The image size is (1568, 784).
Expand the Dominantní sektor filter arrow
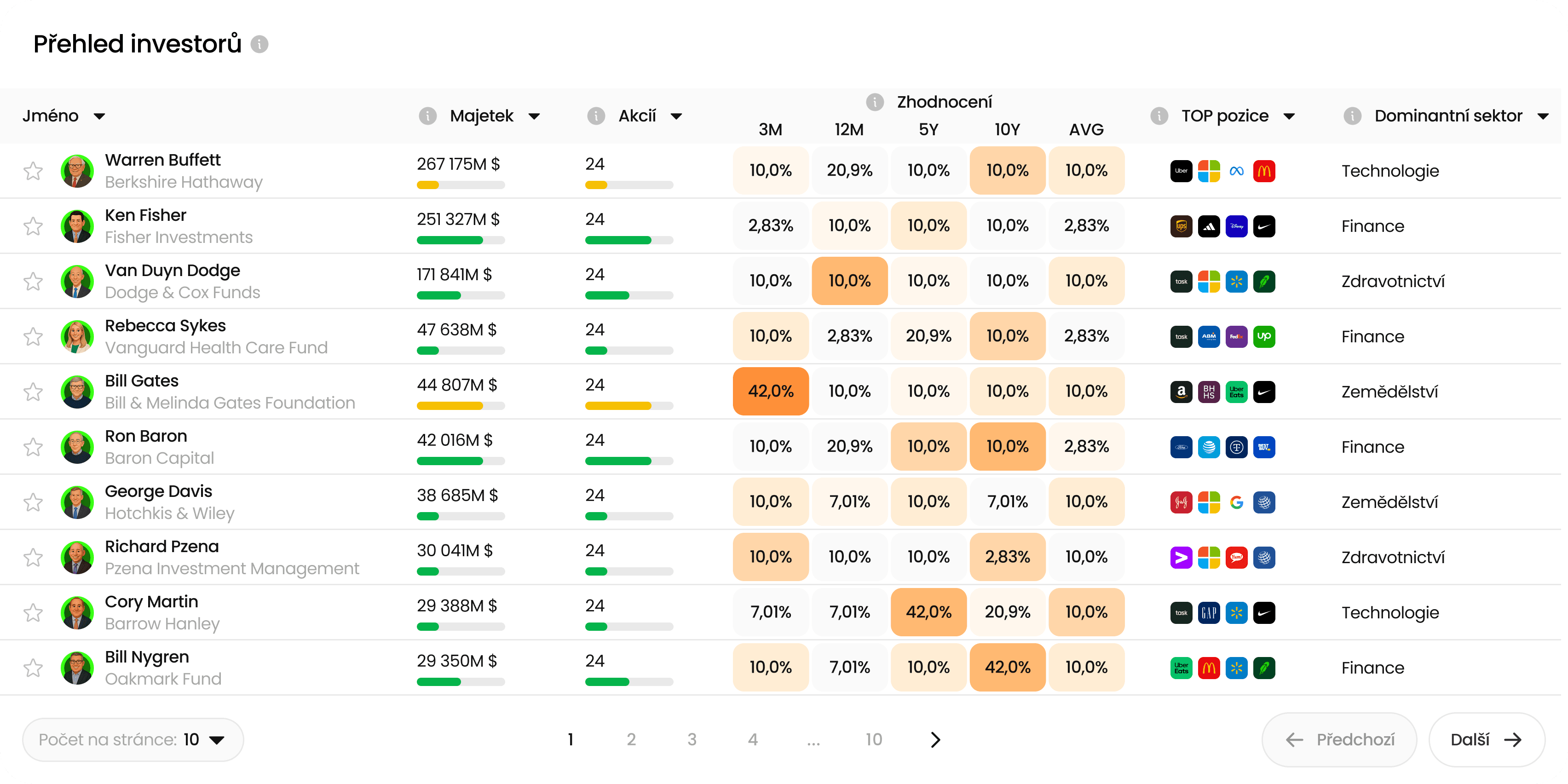(1542, 116)
